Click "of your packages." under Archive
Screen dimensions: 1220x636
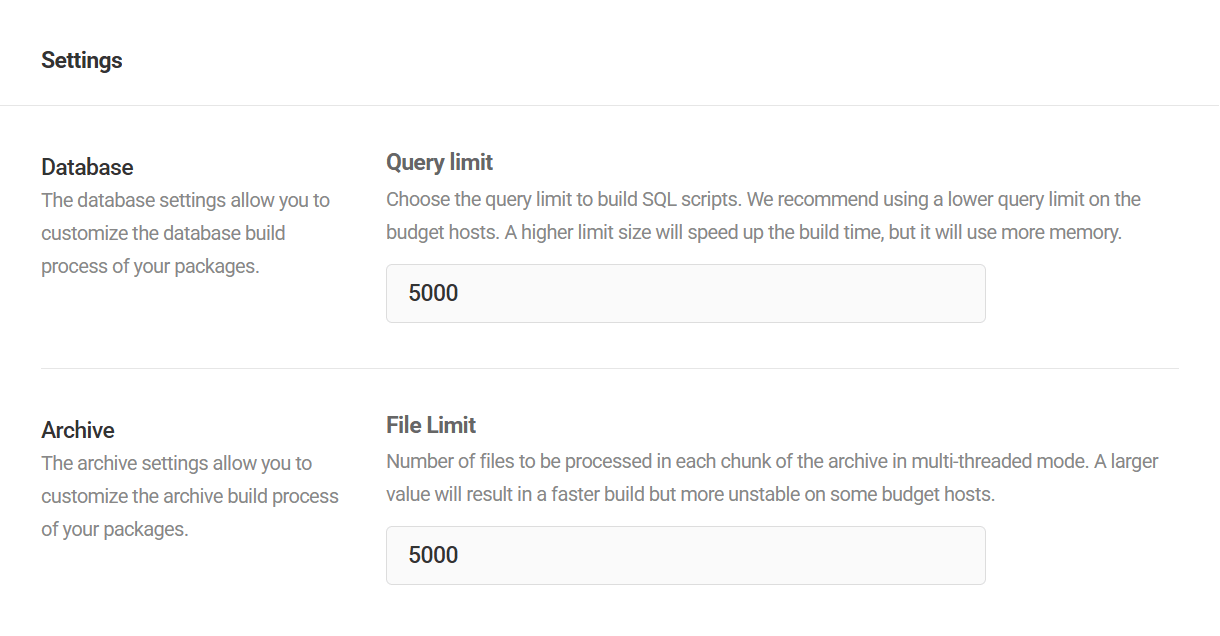pyautogui.click(x=114, y=529)
